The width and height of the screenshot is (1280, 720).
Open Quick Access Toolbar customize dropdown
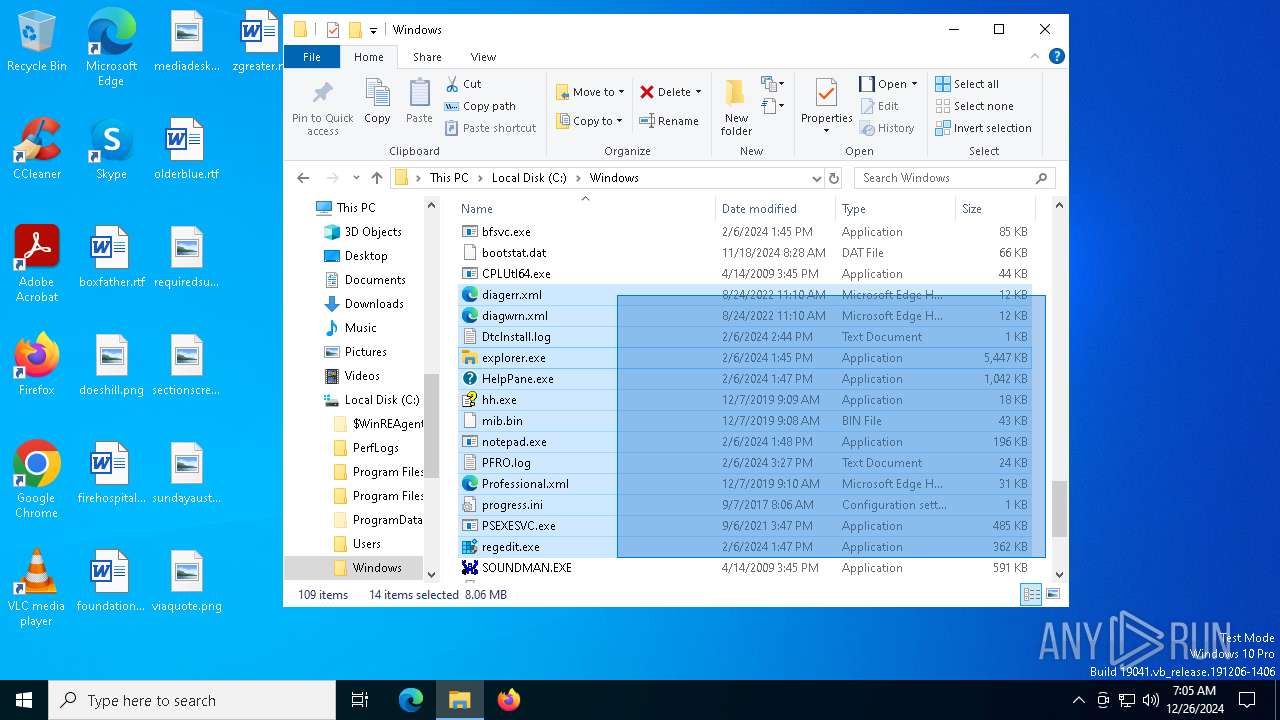(373, 30)
